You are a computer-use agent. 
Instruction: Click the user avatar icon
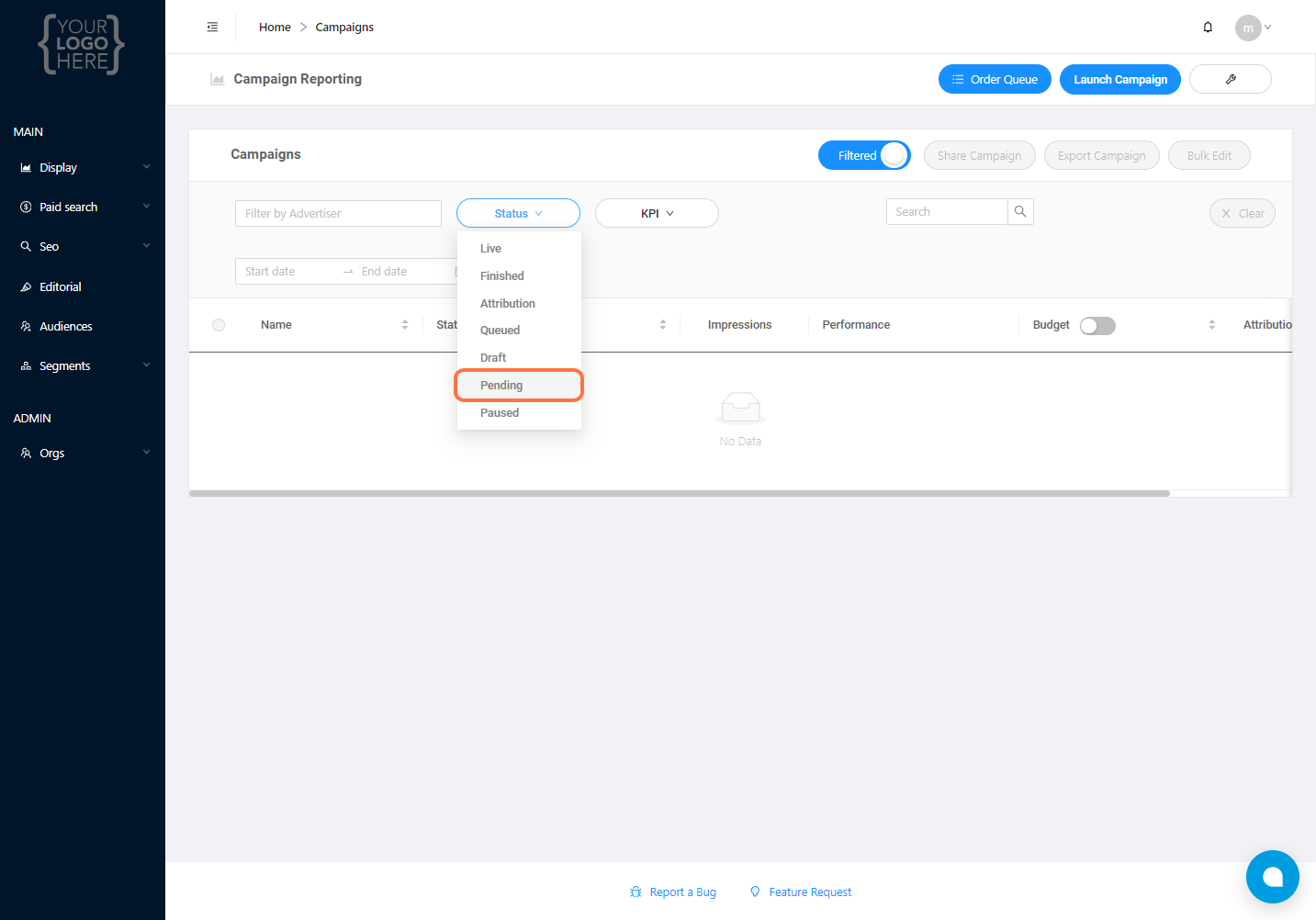click(x=1247, y=28)
